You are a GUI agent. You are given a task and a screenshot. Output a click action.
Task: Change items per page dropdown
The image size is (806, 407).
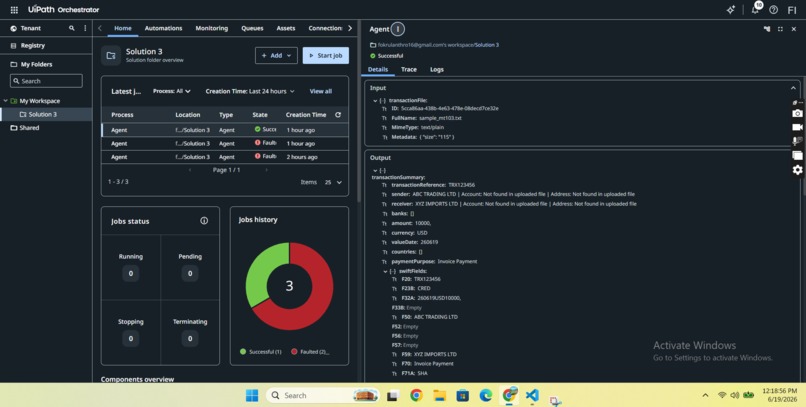pyautogui.click(x=333, y=182)
